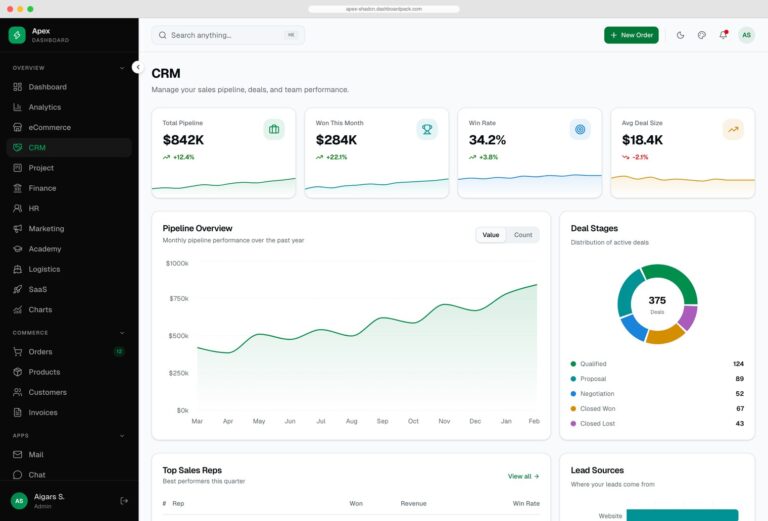The image size is (768, 521).
Task: Click the magnifier search icon
Action: 163,35
